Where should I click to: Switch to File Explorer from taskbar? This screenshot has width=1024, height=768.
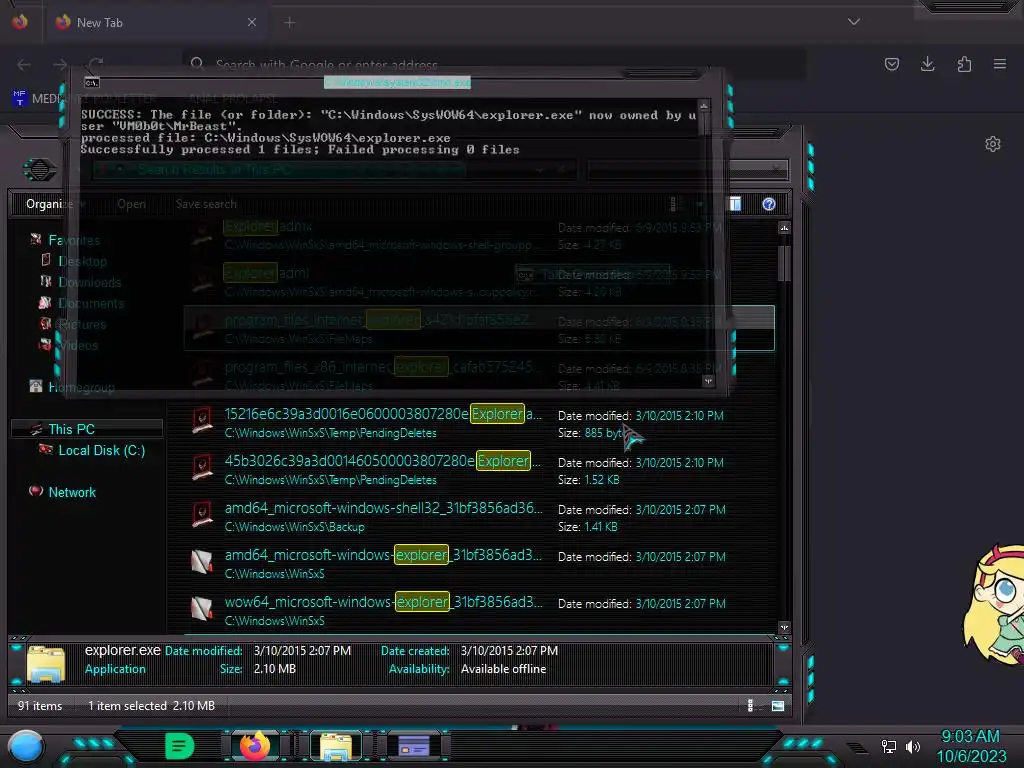(x=335, y=746)
